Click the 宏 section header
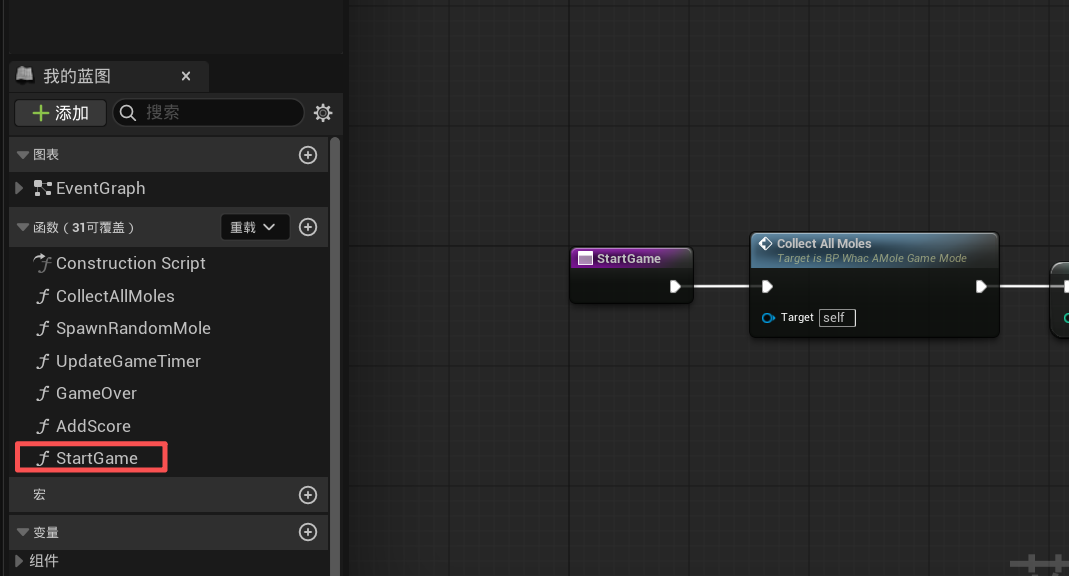Image resolution: width=1069 pixels, height=576 pixels. 168,495
